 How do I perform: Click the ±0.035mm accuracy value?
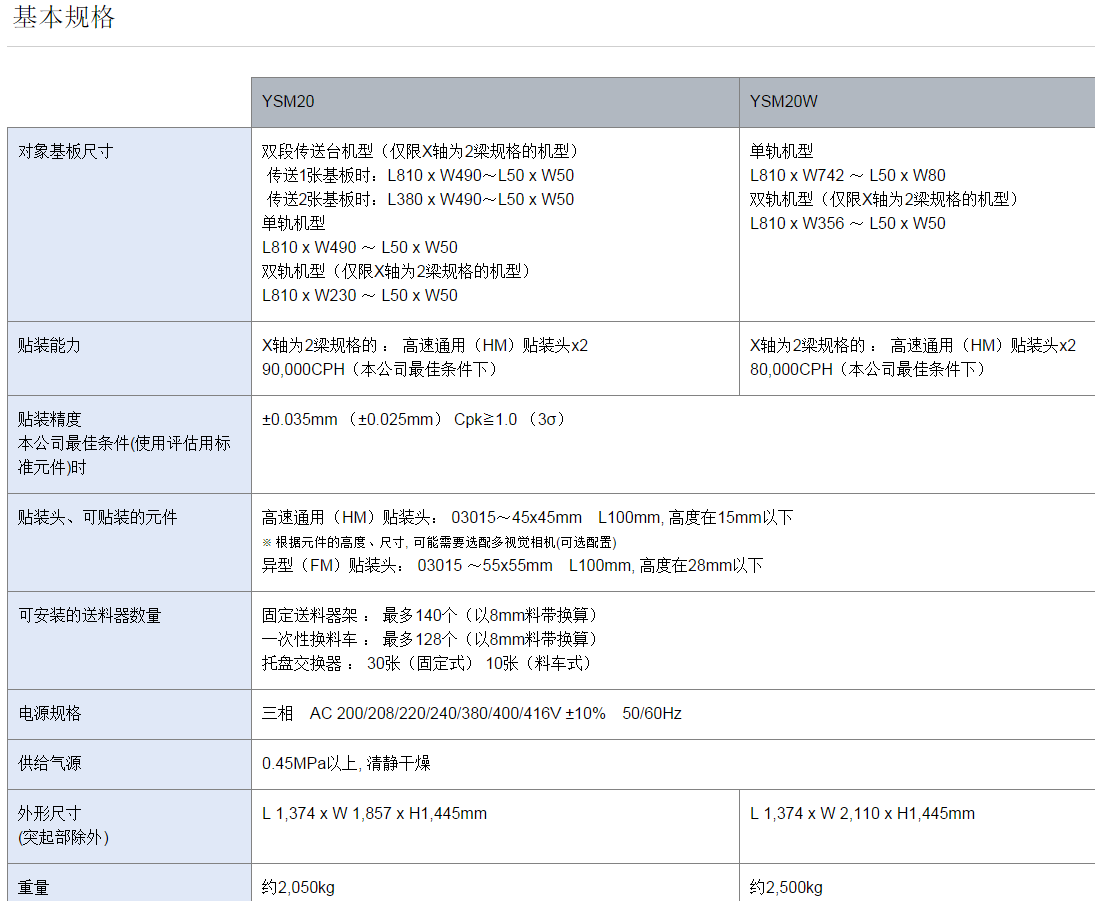300,419
